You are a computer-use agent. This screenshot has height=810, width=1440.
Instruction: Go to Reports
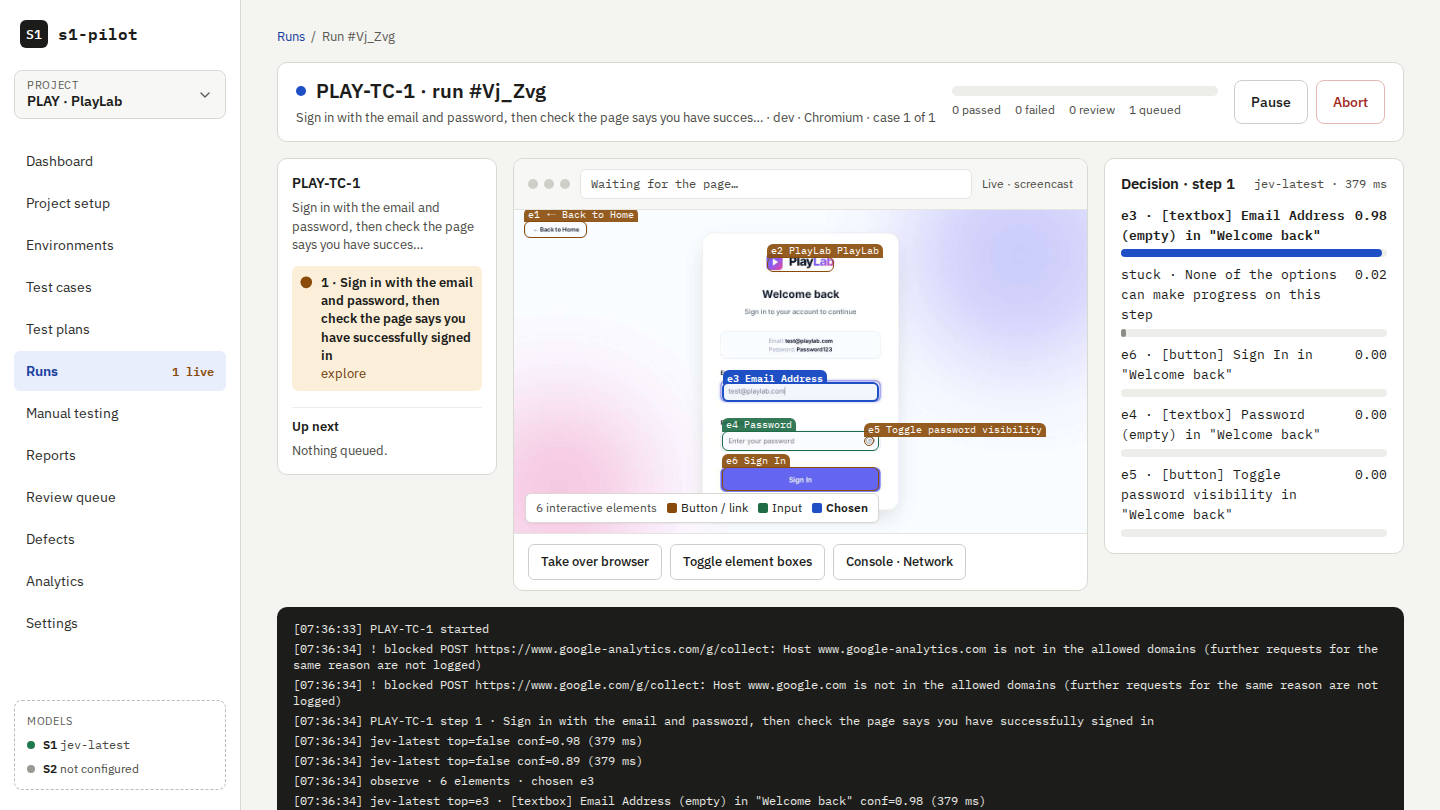[120, 455]
